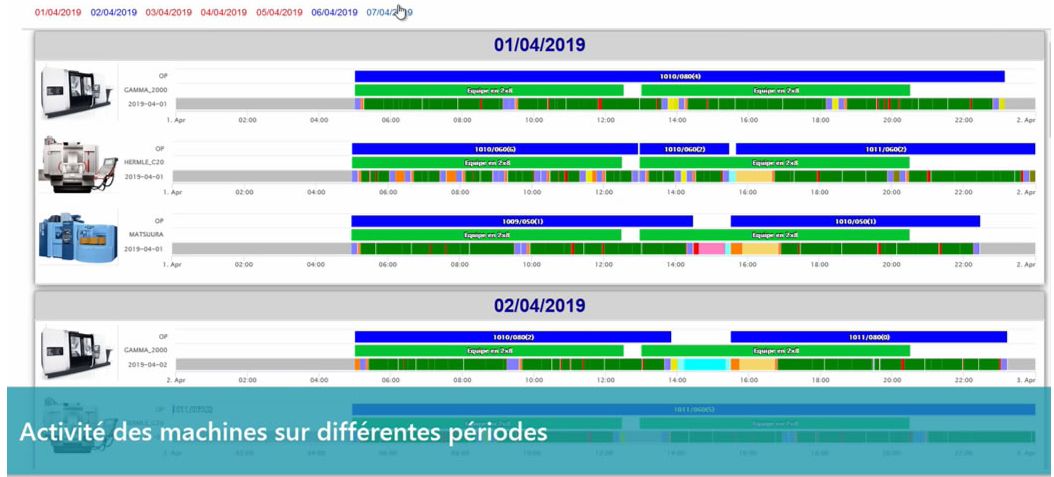Image resolution: width=1054 pixels, height=477 pixels.
Task: Open the 02/04/2019 date link
Action: (113, 13)
